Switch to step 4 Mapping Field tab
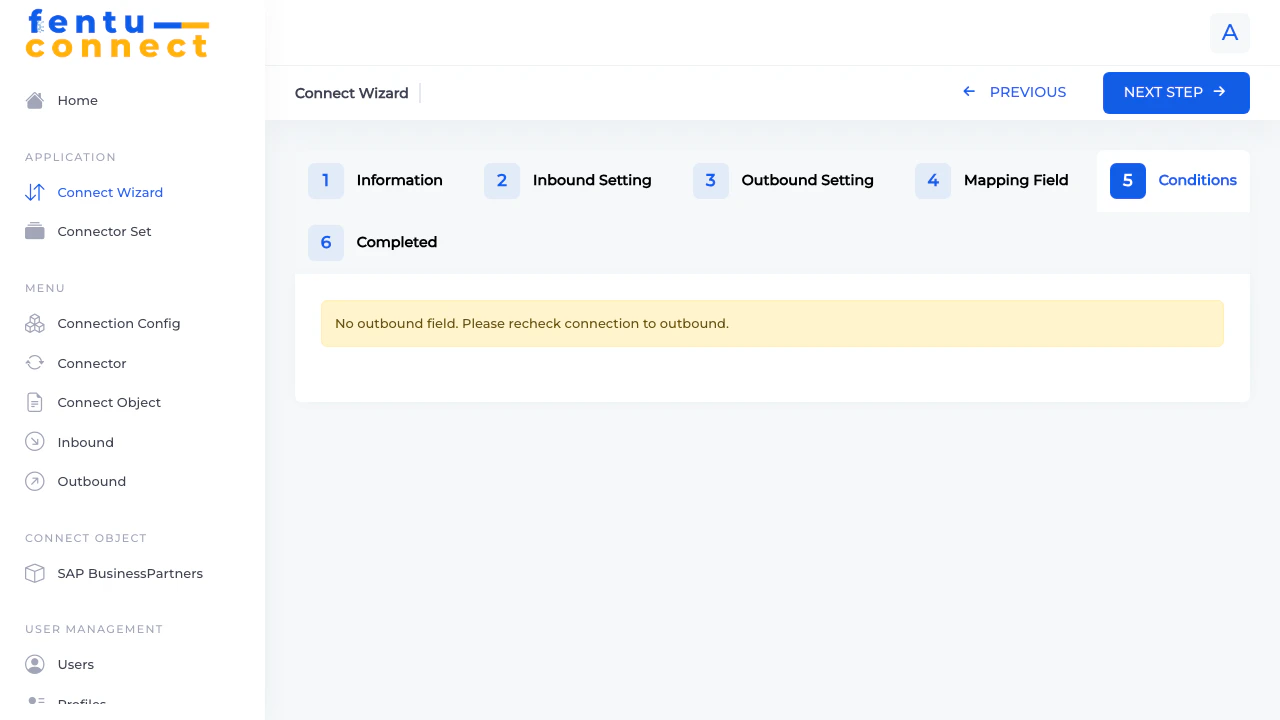The width and height of the screenshot is (1280, 720). pyautogui.click(x=992, y=181)
